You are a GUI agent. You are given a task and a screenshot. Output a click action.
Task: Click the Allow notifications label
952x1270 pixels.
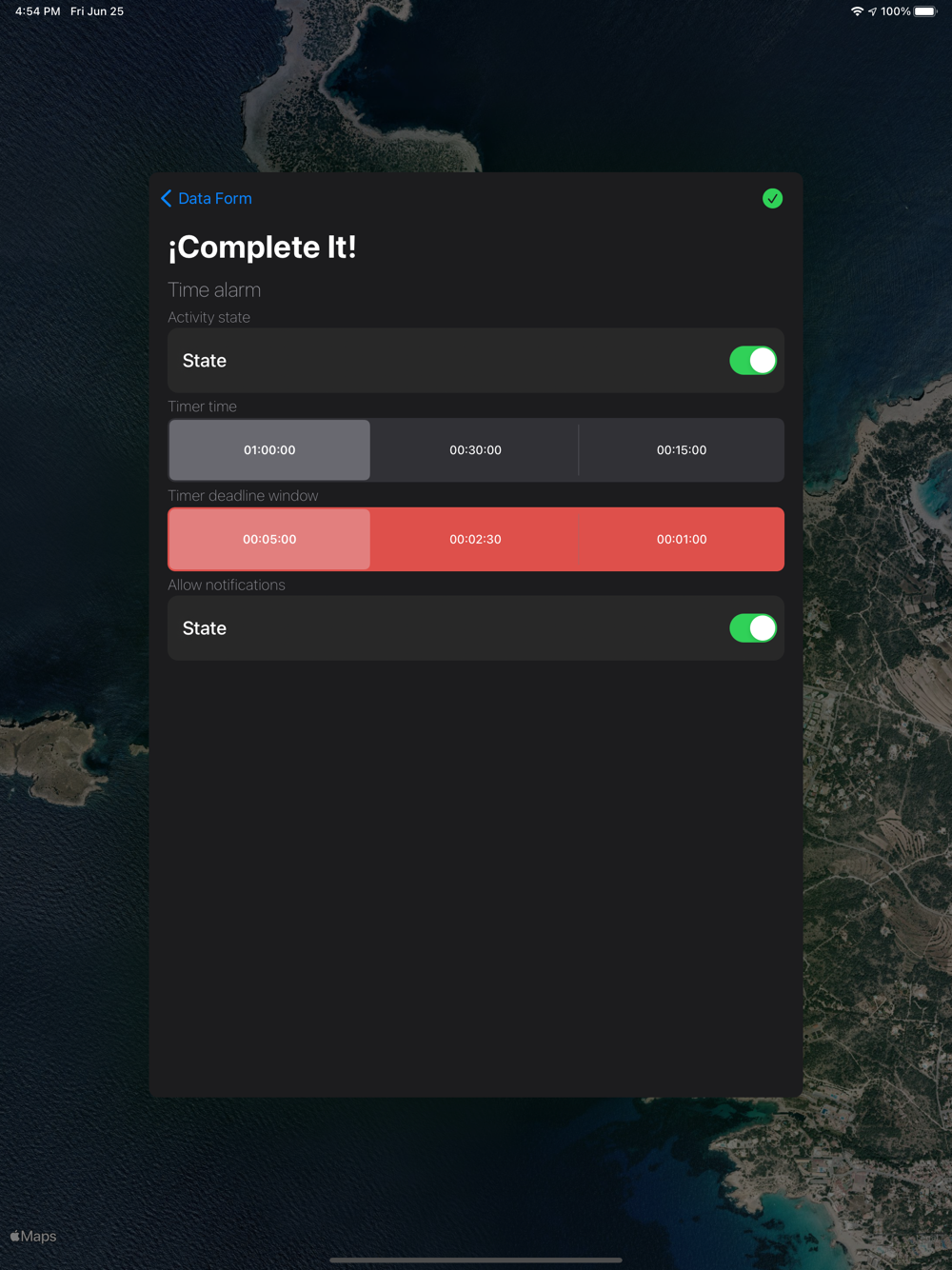(x=227, y=585)
